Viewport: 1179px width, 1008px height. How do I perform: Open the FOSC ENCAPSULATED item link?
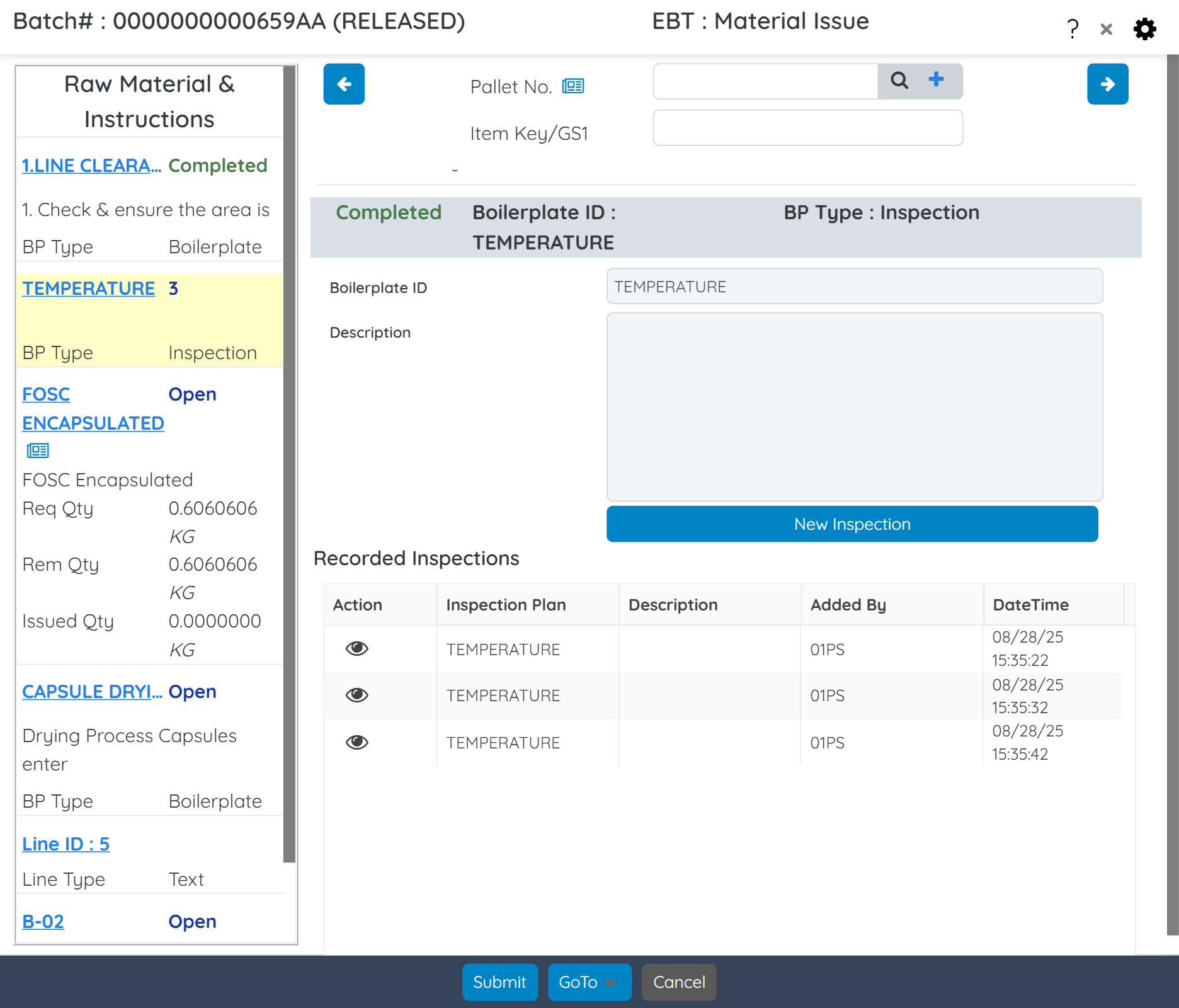click(92, 408)
